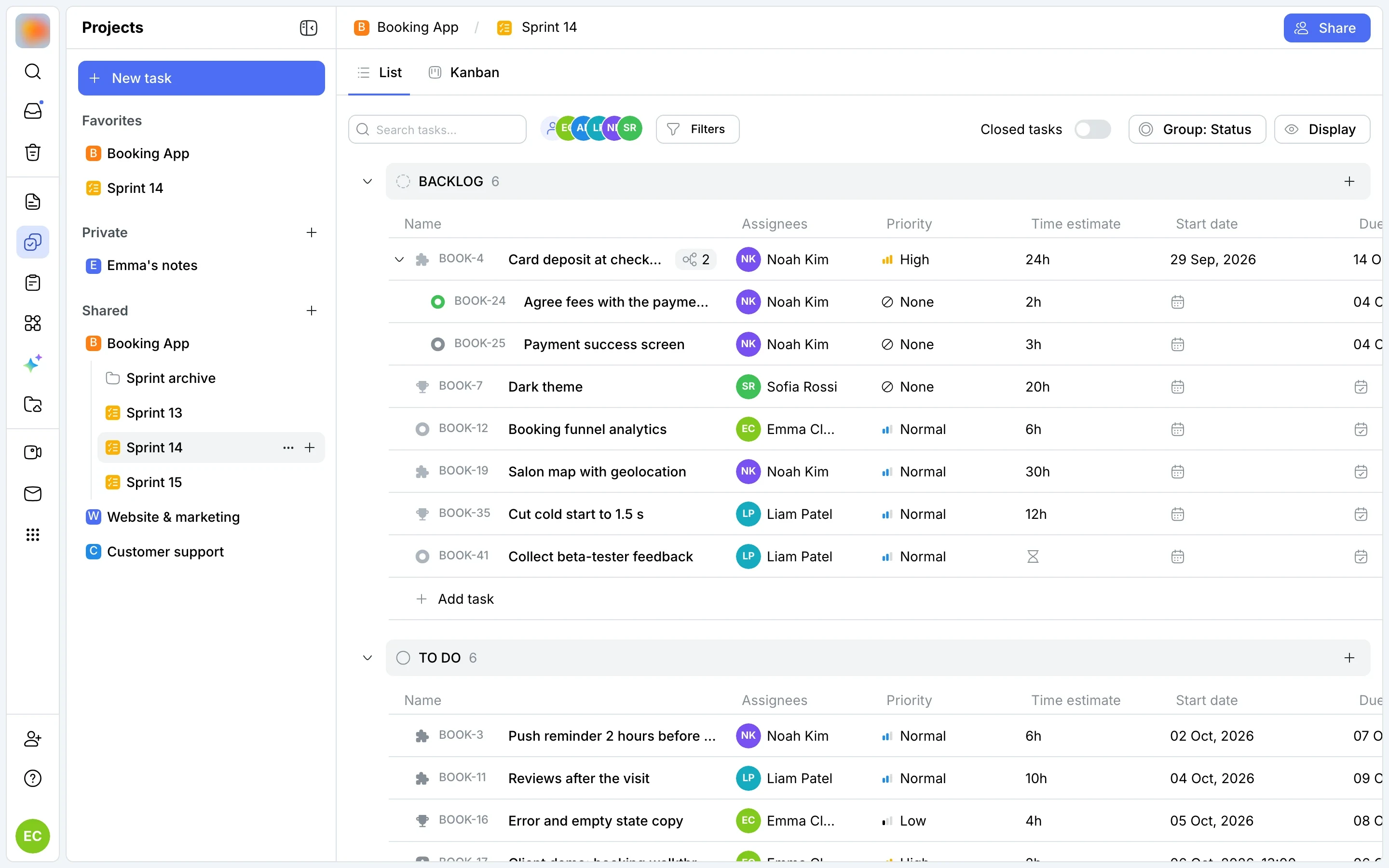Open the mail envelope icon in left rail
1389x868 pixels.
point(33,494)
